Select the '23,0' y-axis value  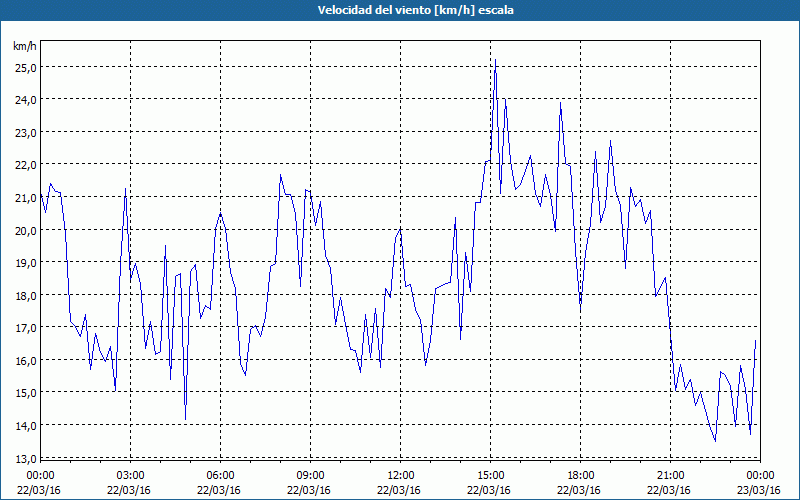coord(24,132)
